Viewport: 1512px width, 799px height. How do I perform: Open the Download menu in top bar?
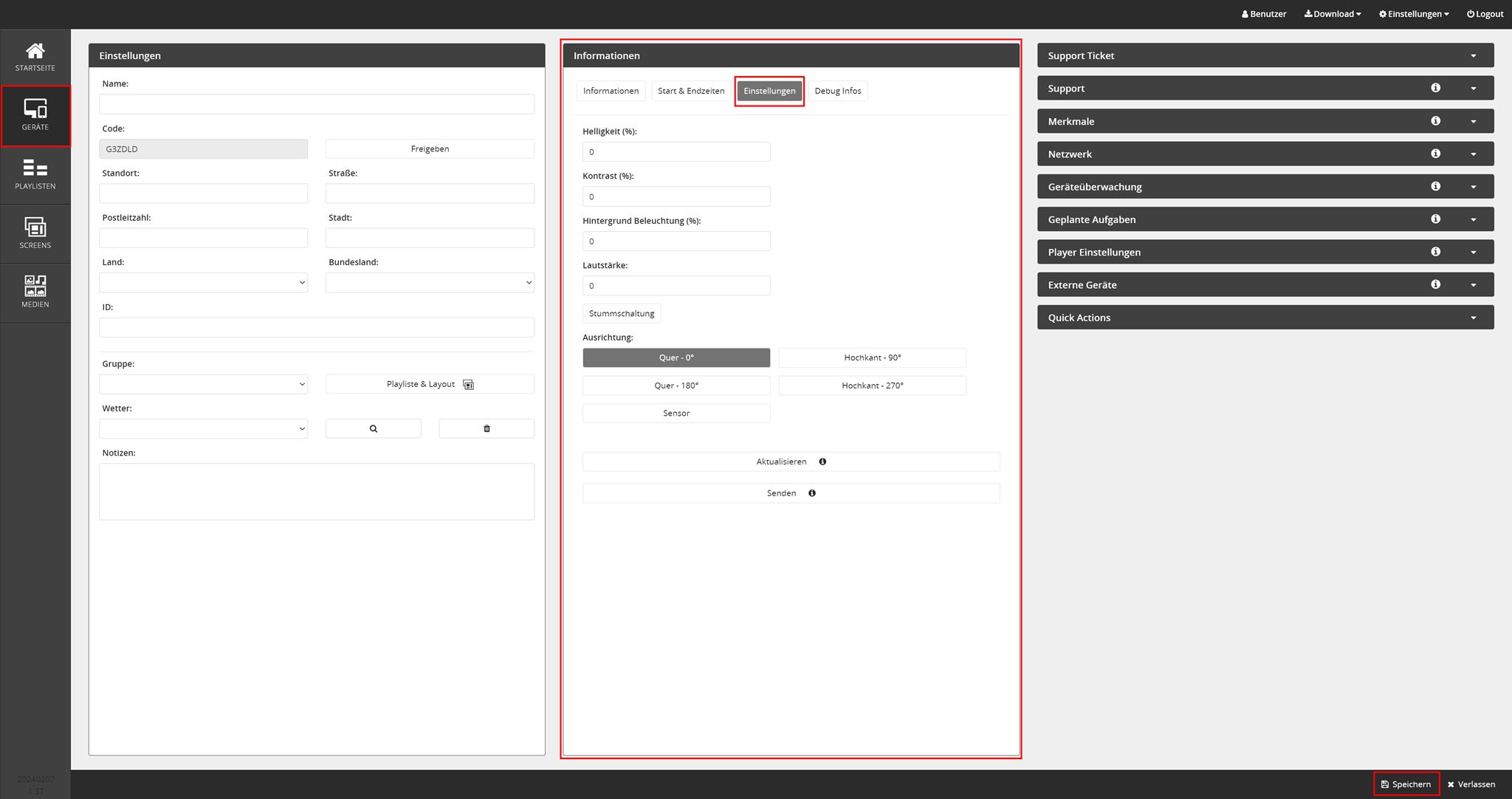click(1333, 14)
